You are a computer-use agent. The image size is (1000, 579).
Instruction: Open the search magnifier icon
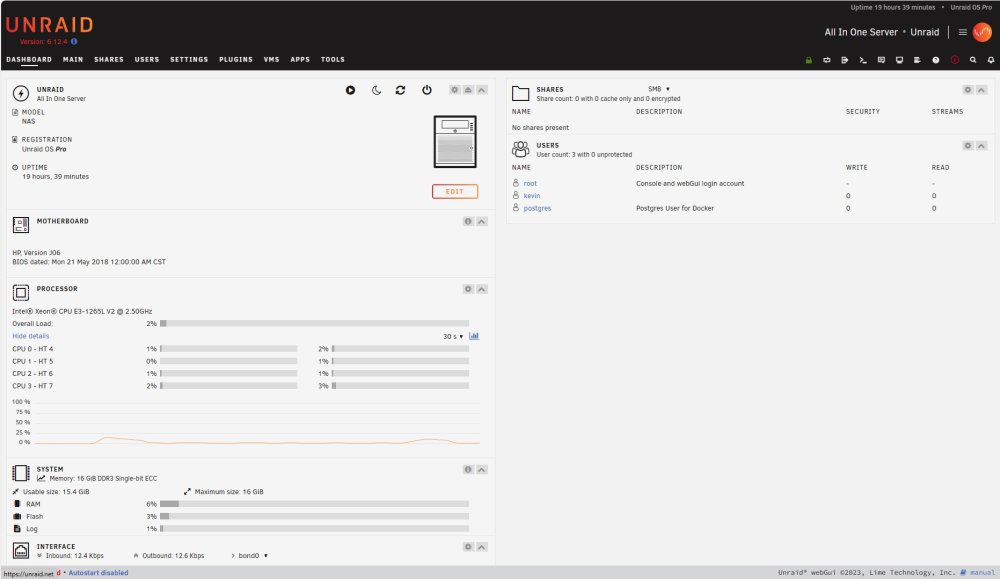(973, 60)
